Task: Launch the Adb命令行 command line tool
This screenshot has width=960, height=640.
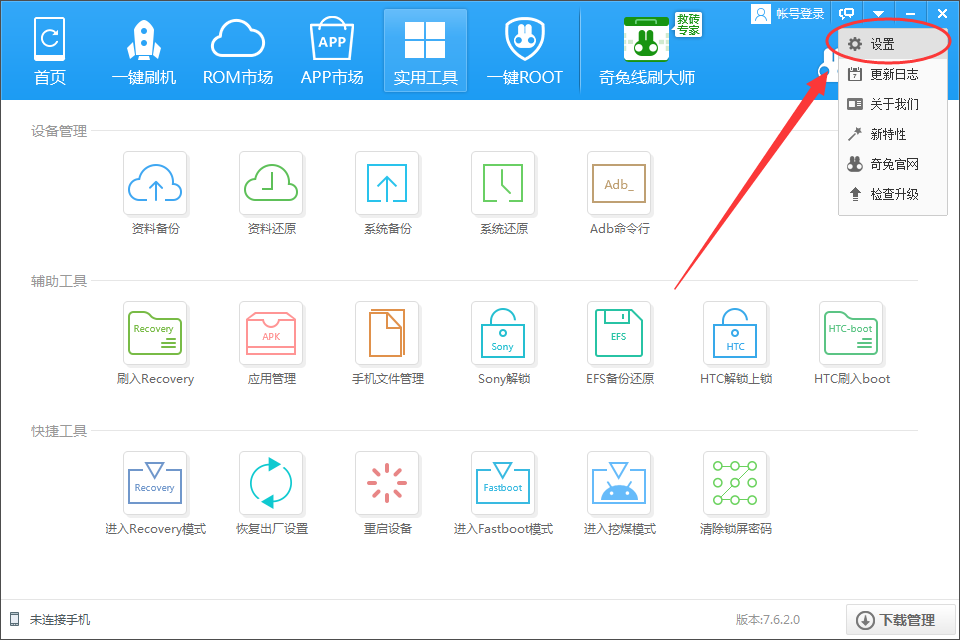Action: [x=619, y=184]
